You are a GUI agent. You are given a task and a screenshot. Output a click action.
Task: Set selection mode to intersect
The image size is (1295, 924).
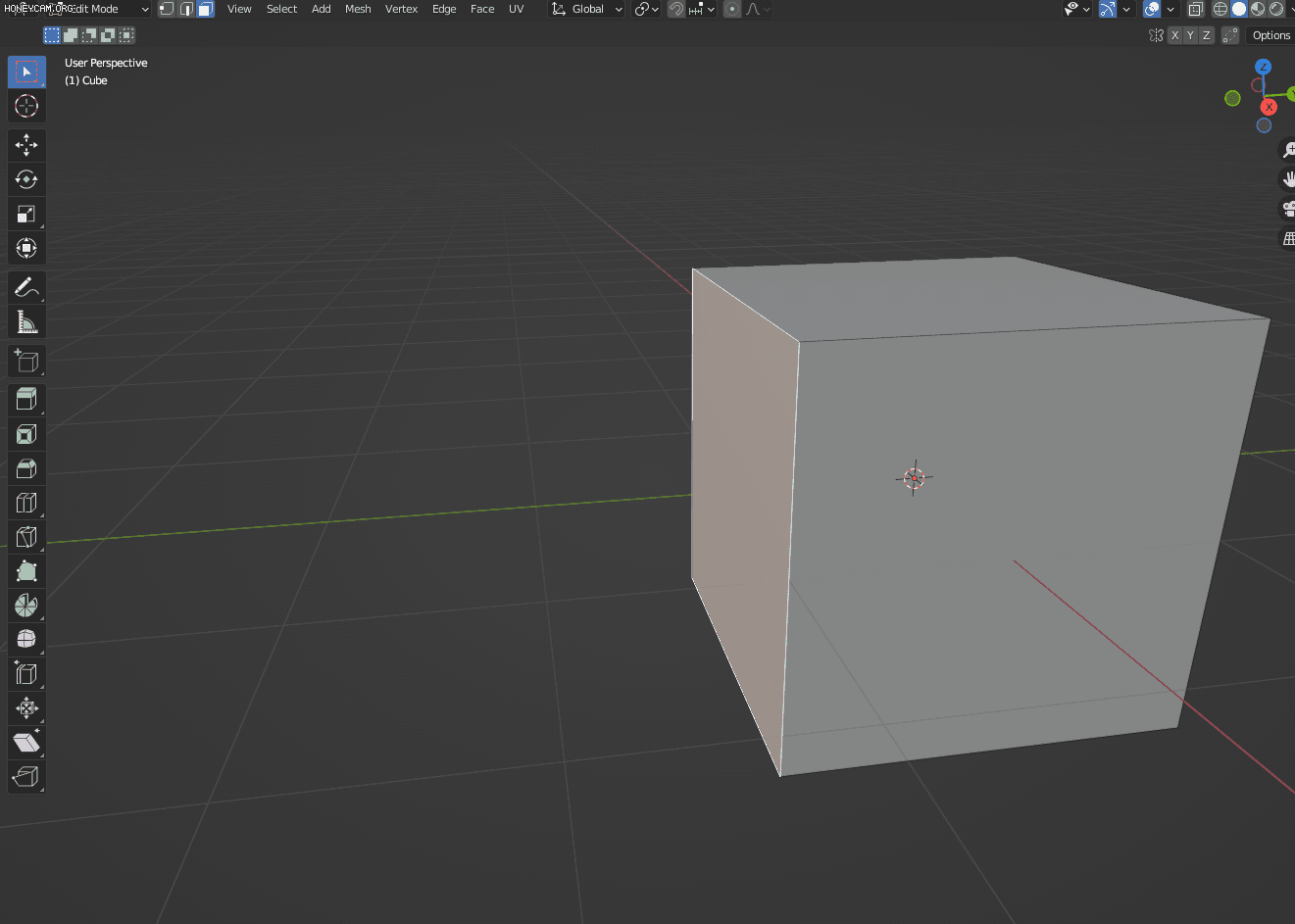(126, 35)
